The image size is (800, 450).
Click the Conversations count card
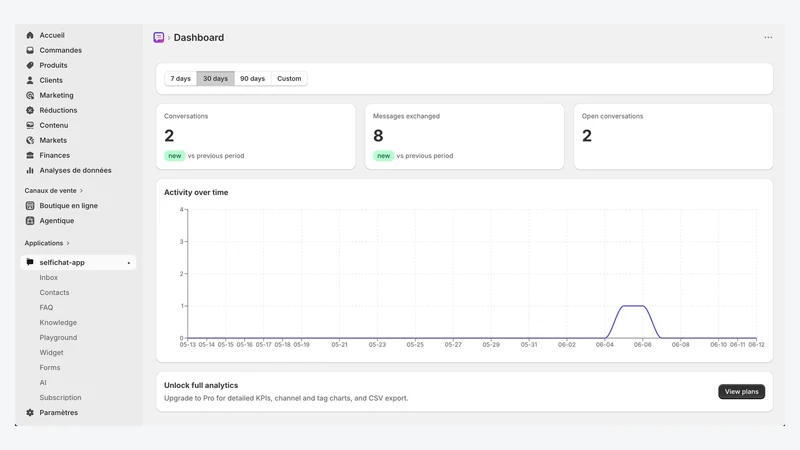point(256,137)
